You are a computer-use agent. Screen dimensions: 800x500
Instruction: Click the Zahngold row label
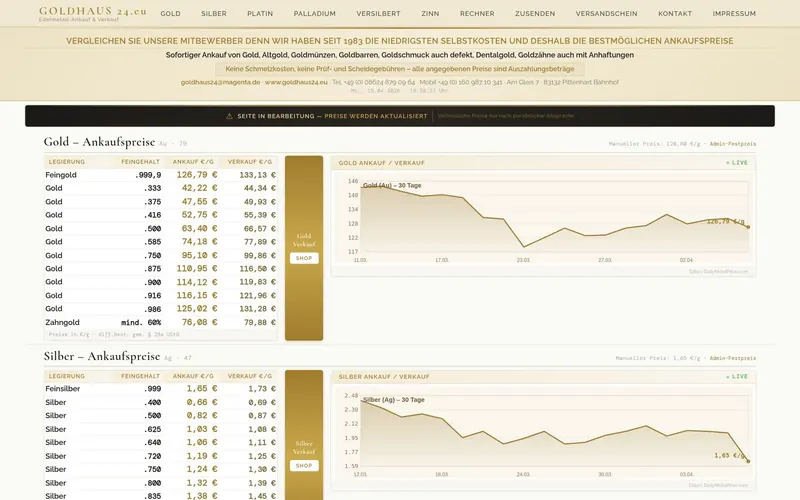[62, 322]
